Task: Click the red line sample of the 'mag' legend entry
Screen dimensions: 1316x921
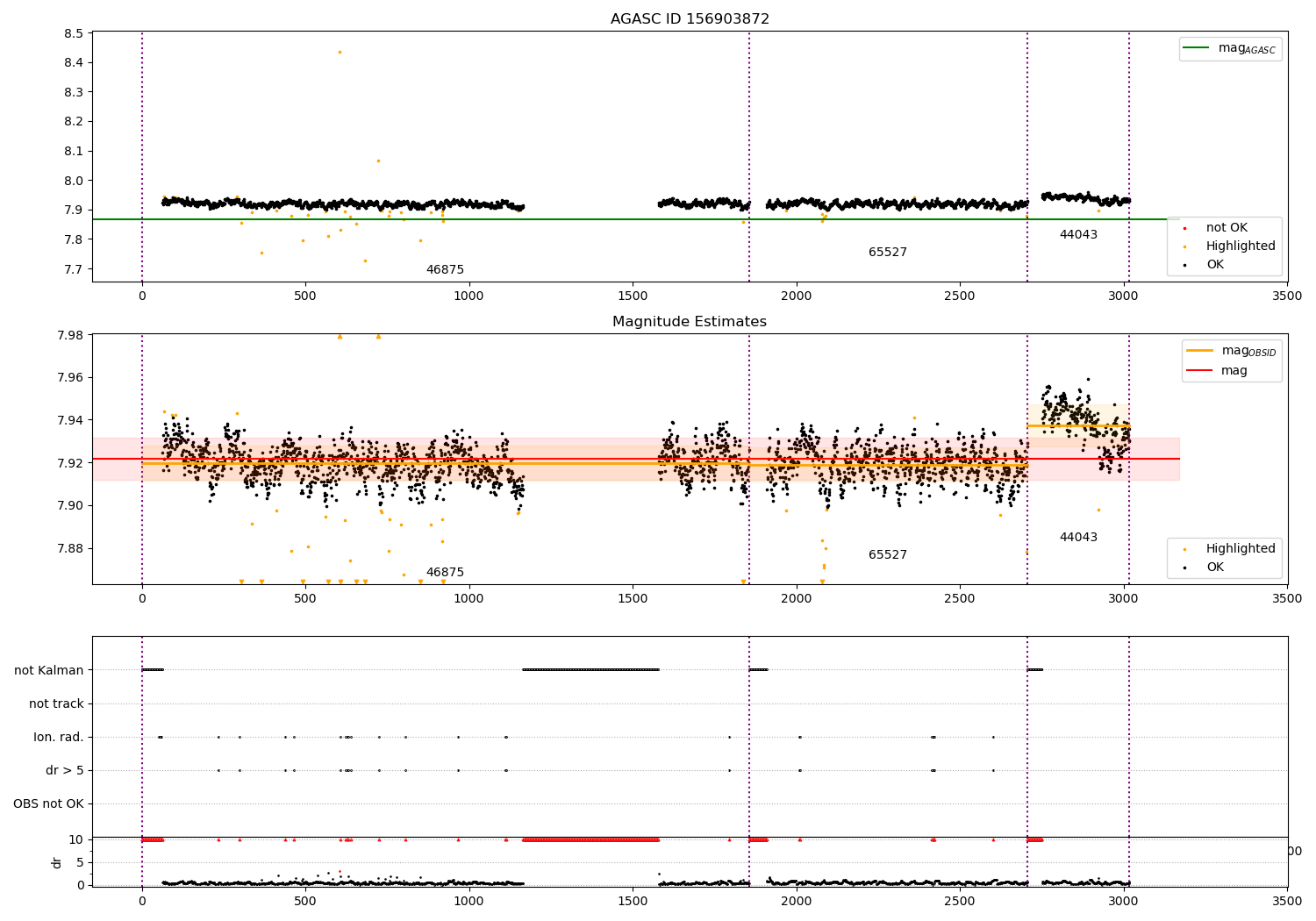Action: 1199,371
